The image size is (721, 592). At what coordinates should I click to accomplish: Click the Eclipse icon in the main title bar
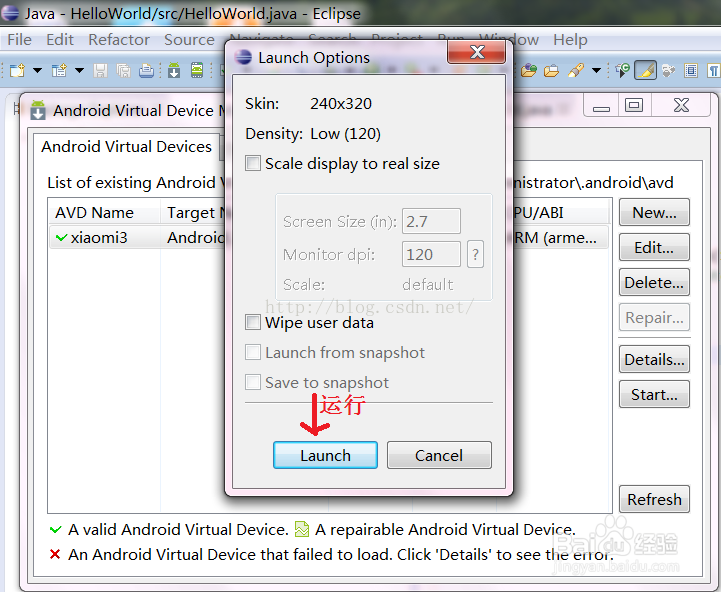[x=10, y=13]
